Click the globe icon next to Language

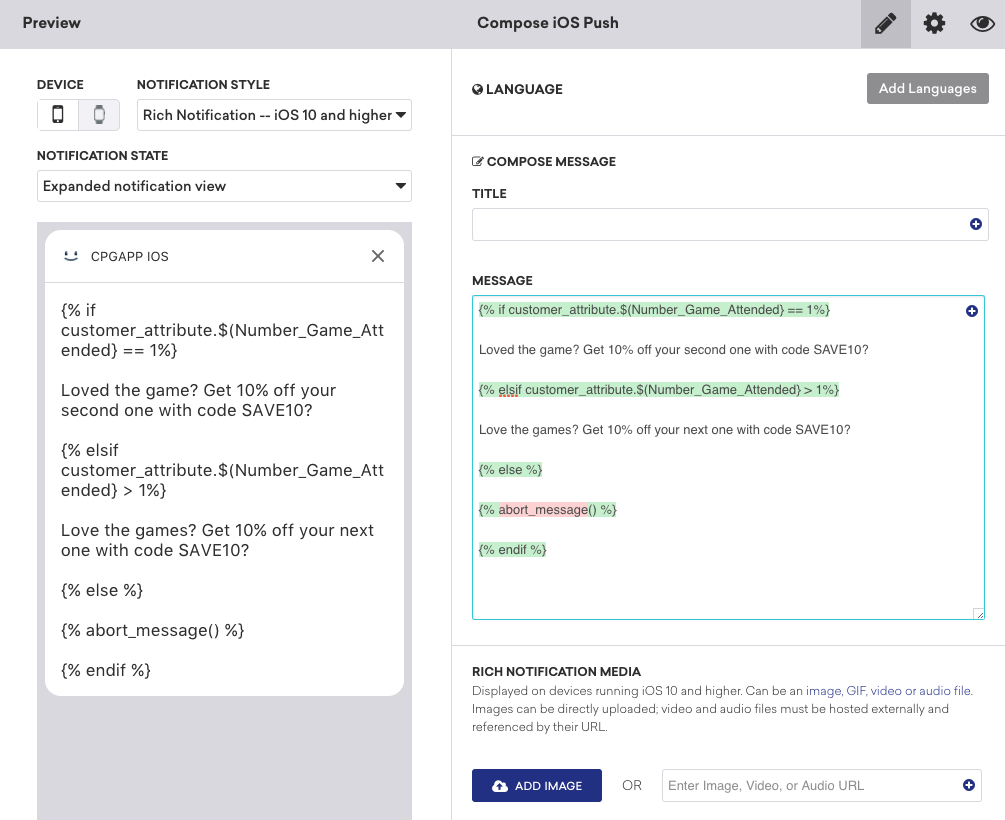pos(478,90)
